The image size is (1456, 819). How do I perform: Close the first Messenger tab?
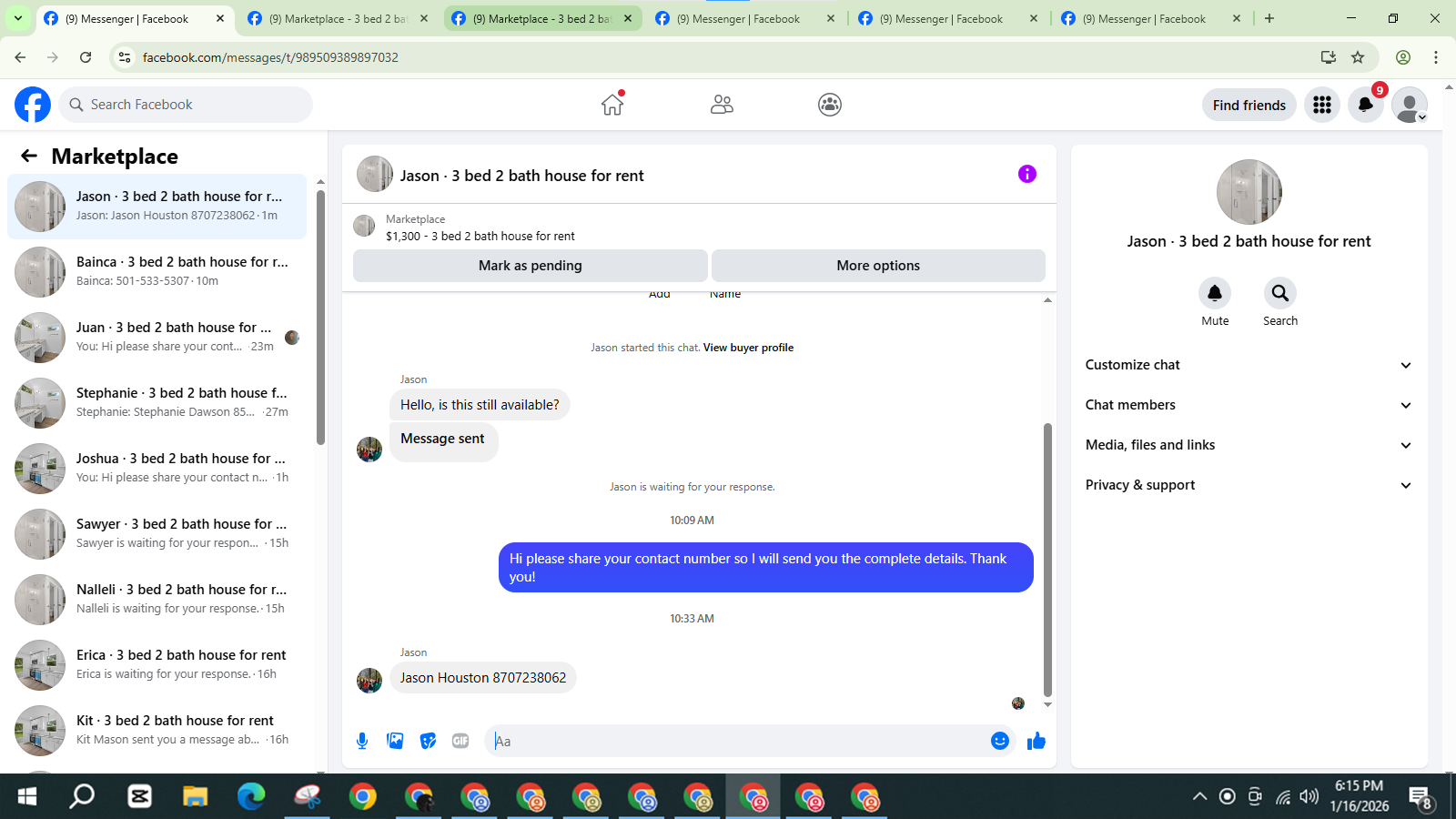tap(220, 18)
